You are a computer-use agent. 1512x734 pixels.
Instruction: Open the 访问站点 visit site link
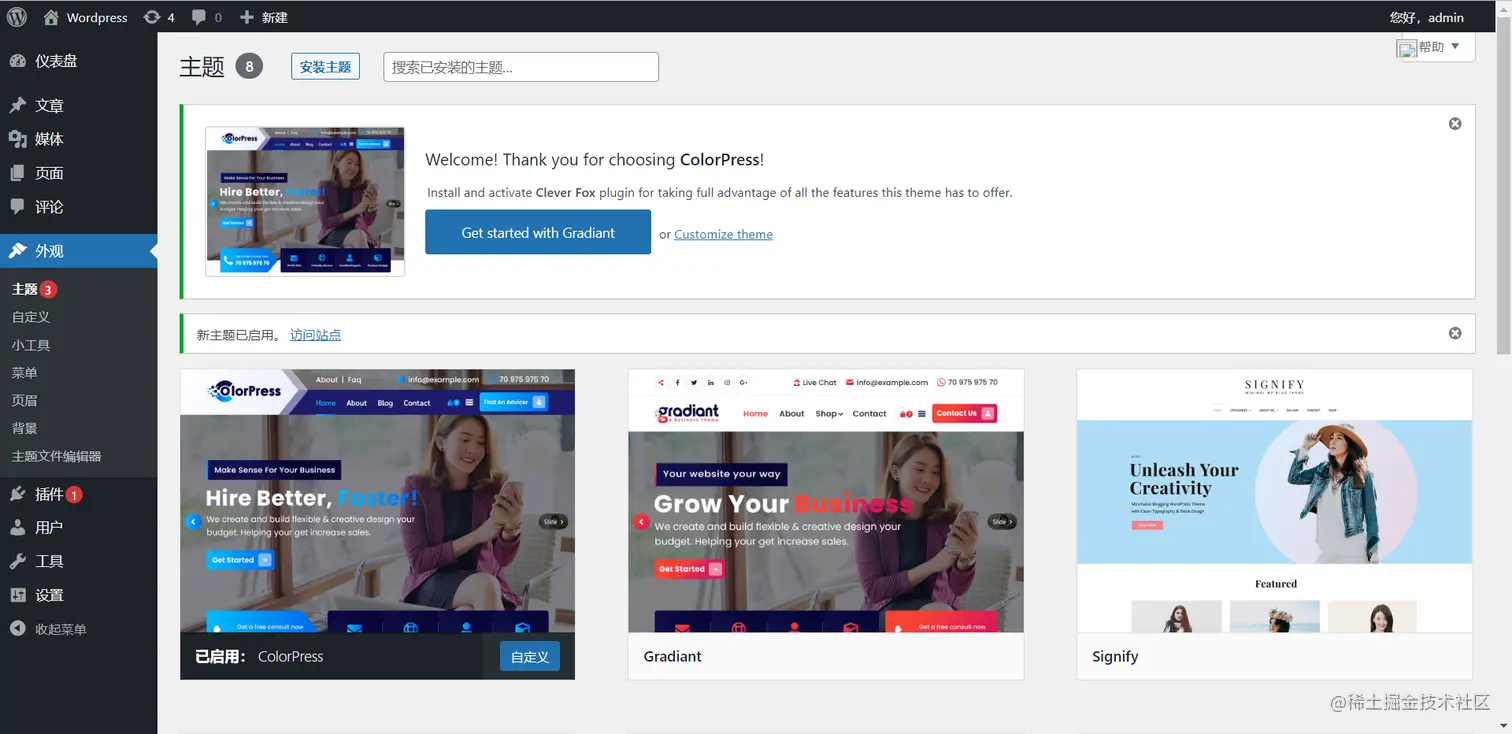tap(315, 335)
